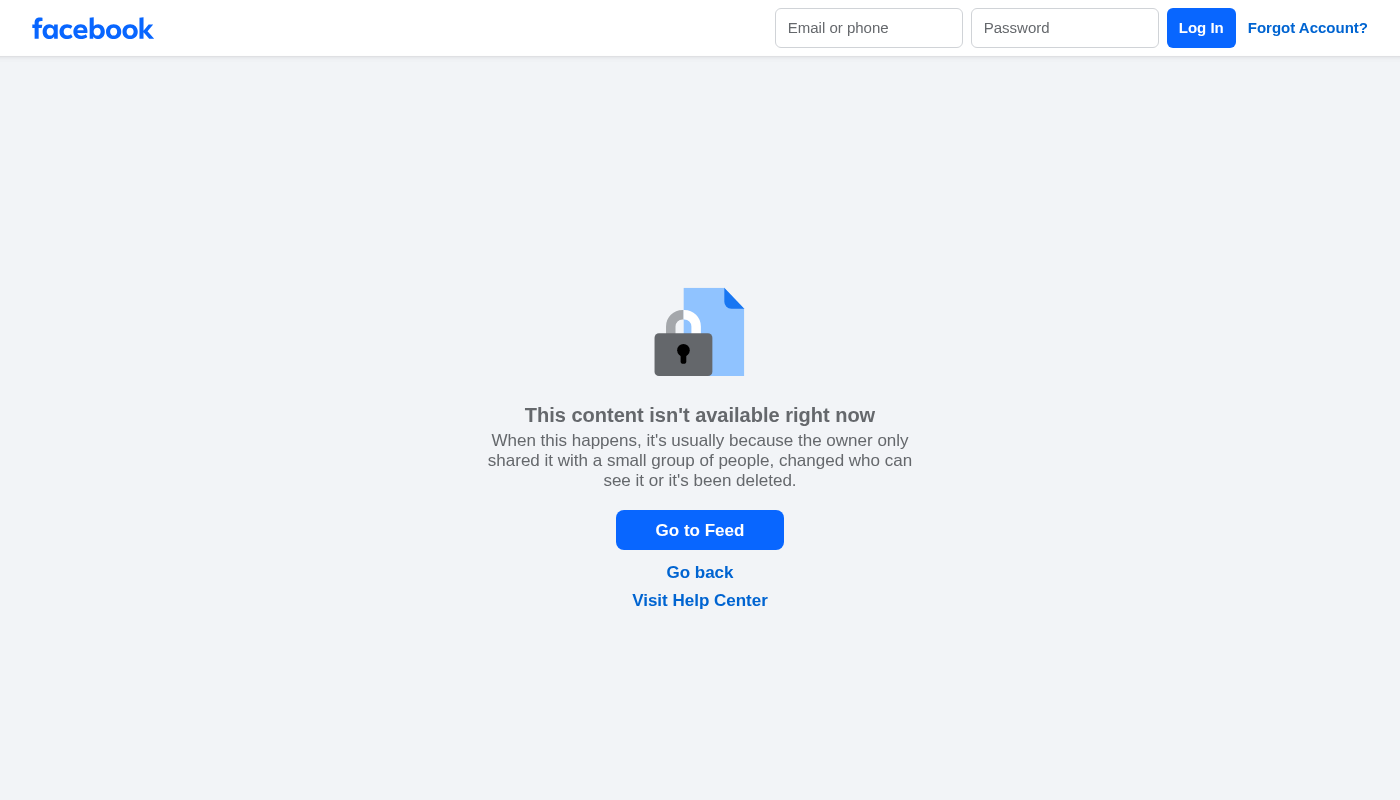The image size is (1400, 800).
Task: Open the Forgot Account? link
Action: click(1308, 28)
